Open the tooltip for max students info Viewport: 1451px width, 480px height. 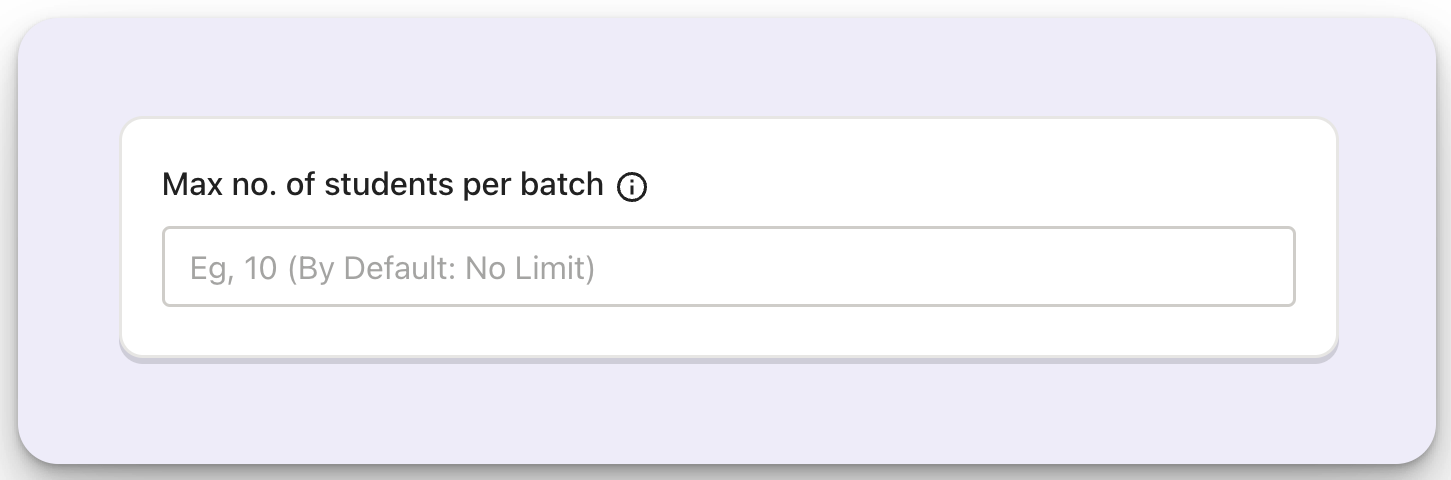pos(632,187)
